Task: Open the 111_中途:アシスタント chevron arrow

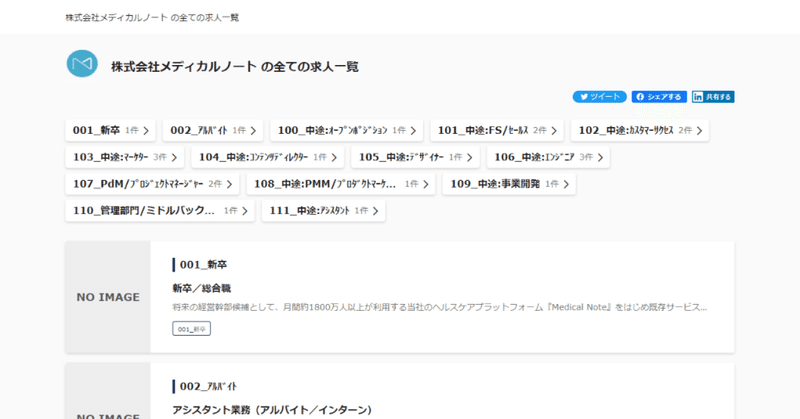Action: (376, 211)
